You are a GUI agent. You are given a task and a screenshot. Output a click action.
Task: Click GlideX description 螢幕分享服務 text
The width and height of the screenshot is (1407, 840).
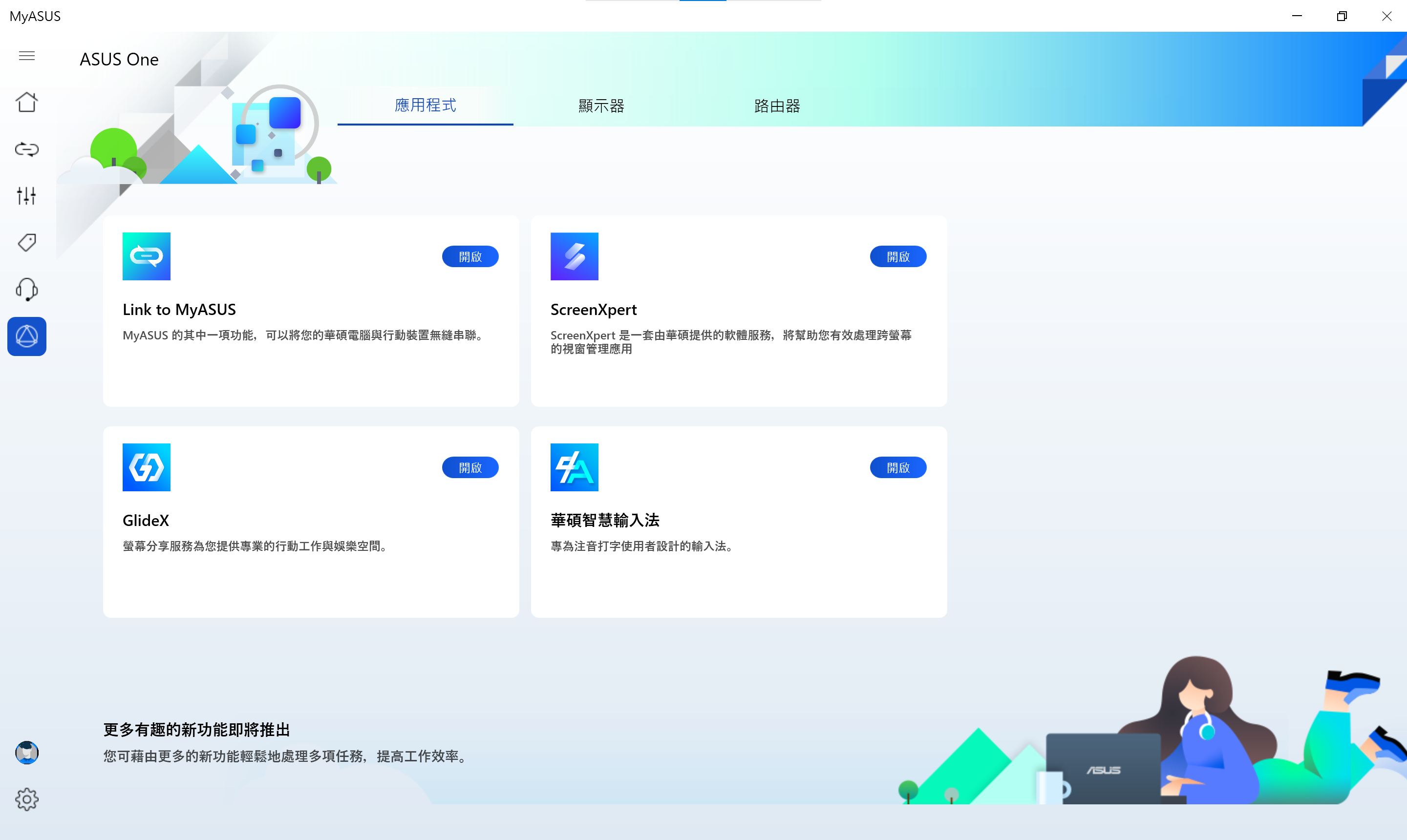pyautogui.click(x=257, y=546)
